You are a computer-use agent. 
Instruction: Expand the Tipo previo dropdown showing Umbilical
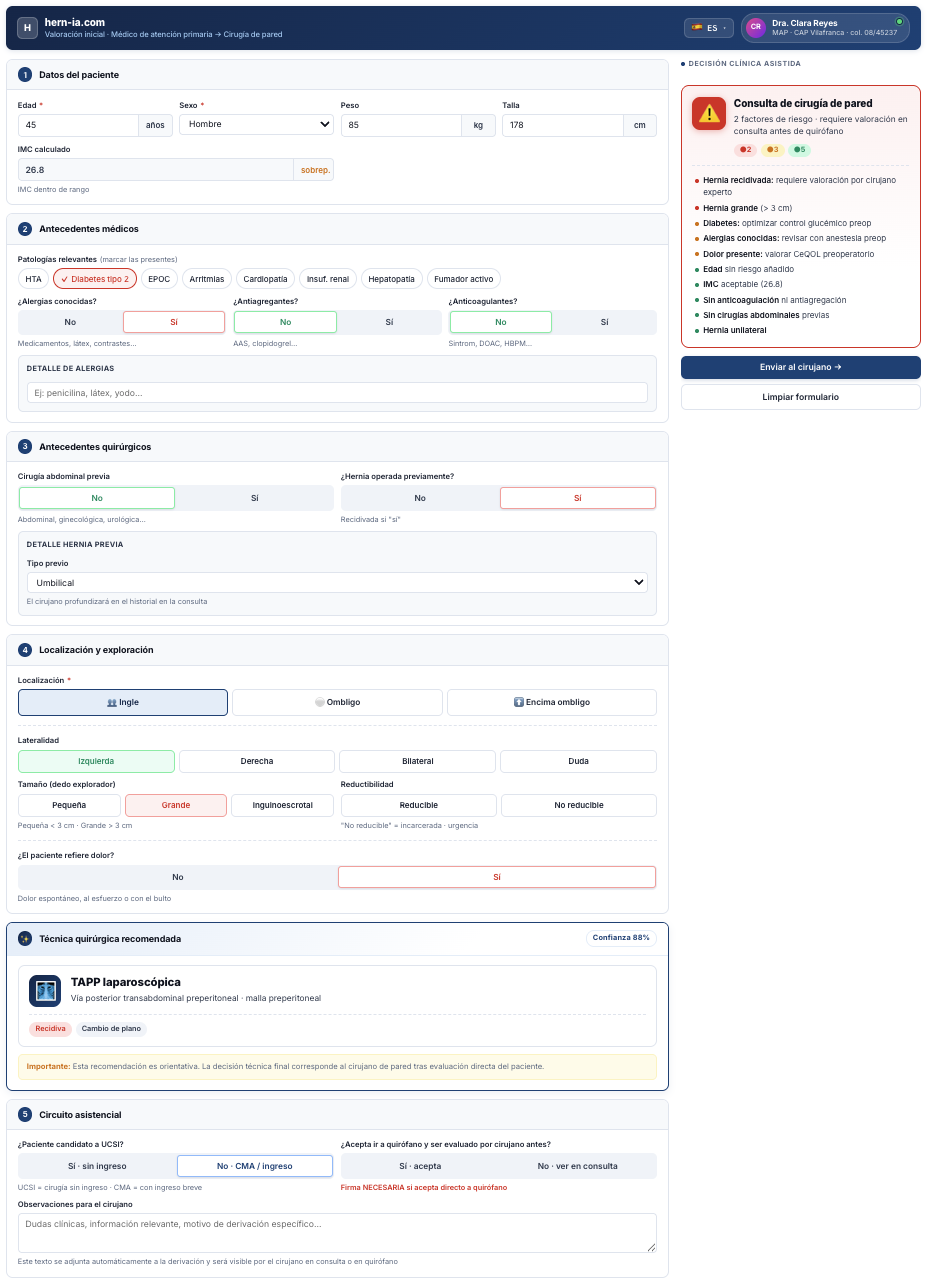tap(337, 582)
